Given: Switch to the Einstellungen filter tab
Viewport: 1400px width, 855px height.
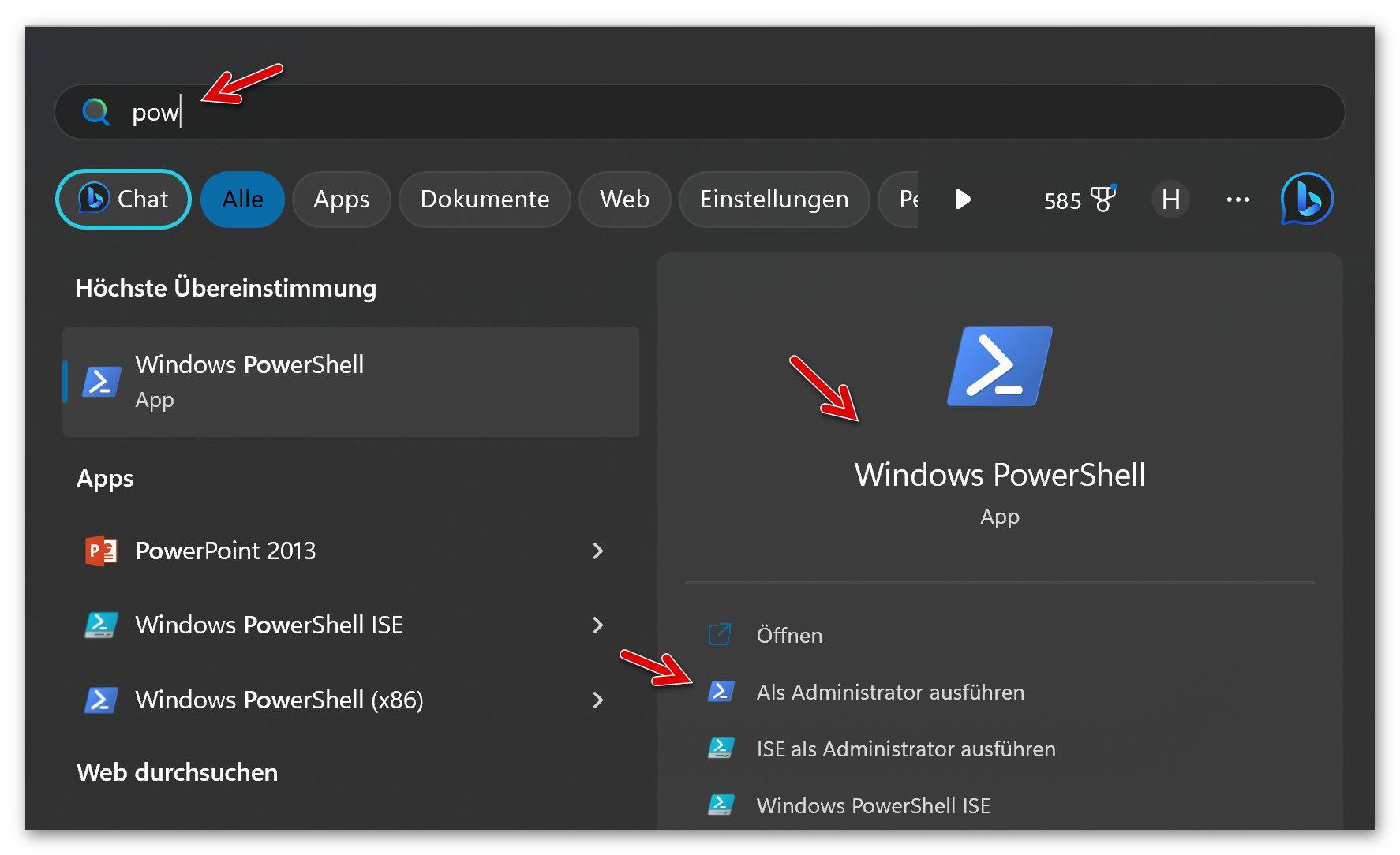Looking at the screenshot, I should [773, 200].
